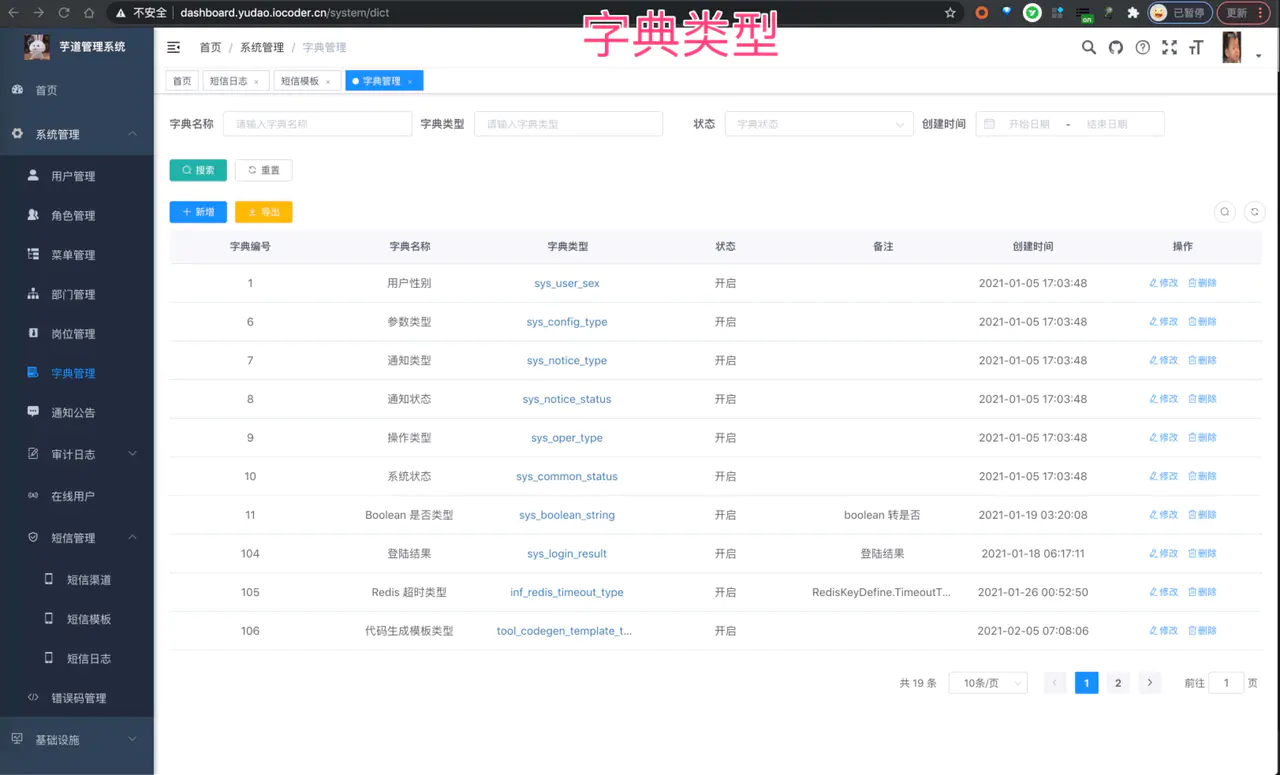Open the inf_redis_timeout_type link

tap(567, 592)
